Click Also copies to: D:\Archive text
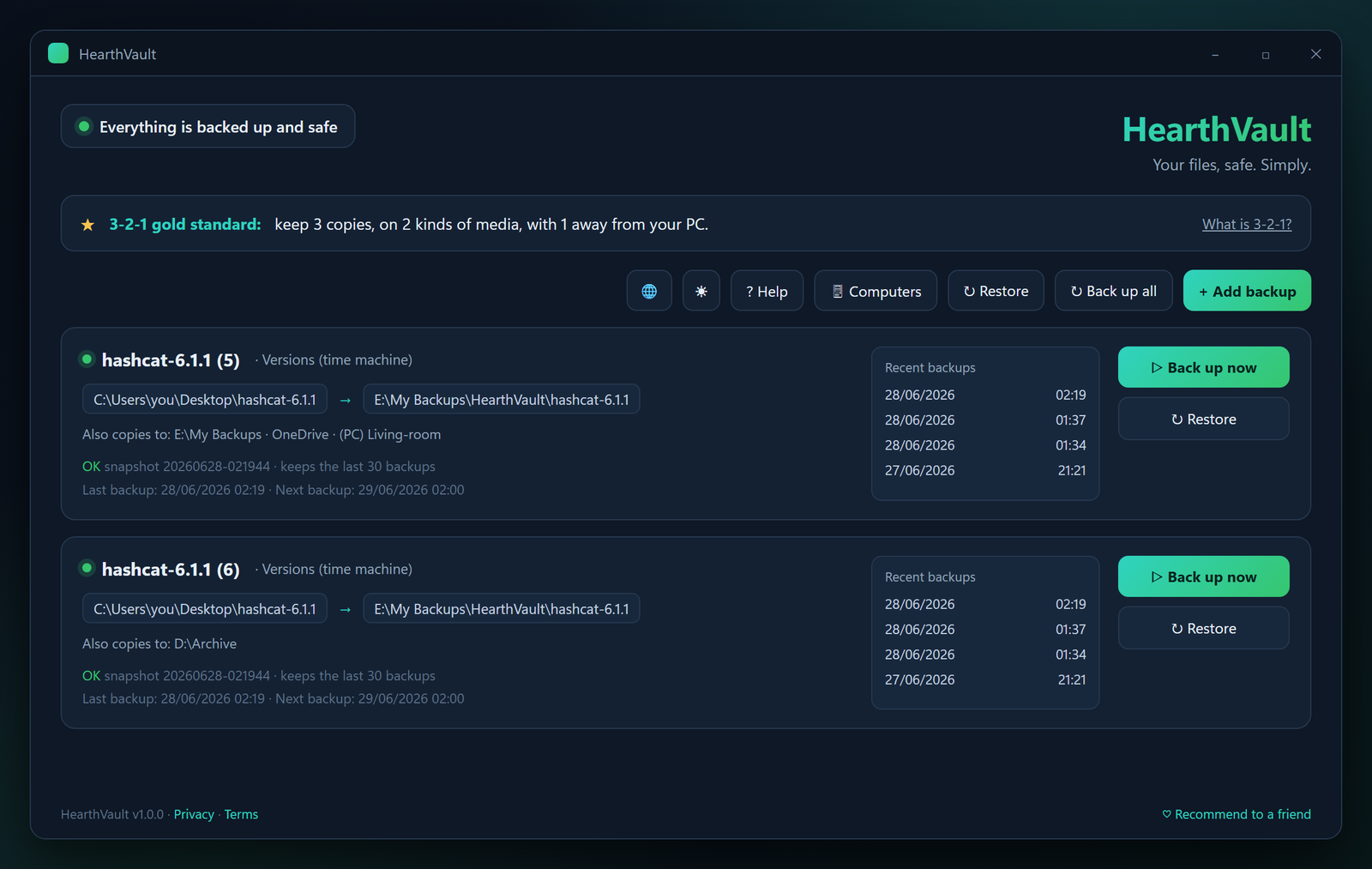 tap(159, 643)
